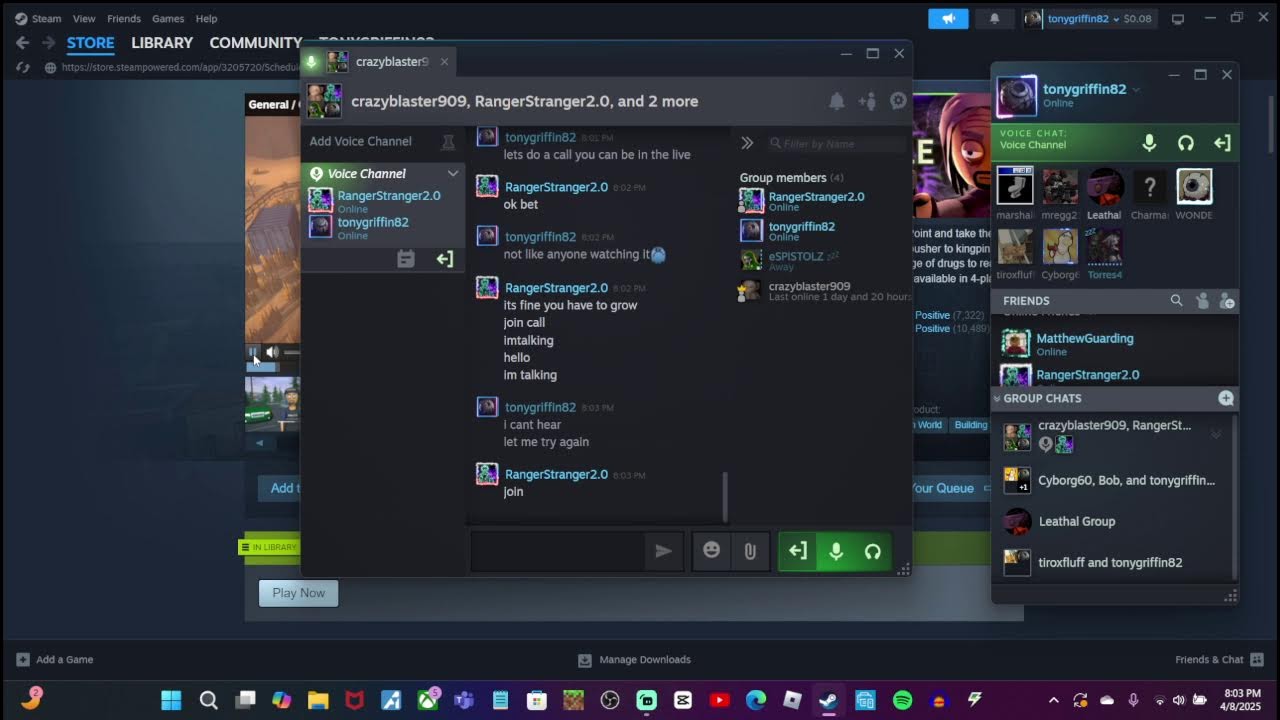Collapse the Group Chats section
The width and height of the screenshot is (1280, 720).
point(997,398)
